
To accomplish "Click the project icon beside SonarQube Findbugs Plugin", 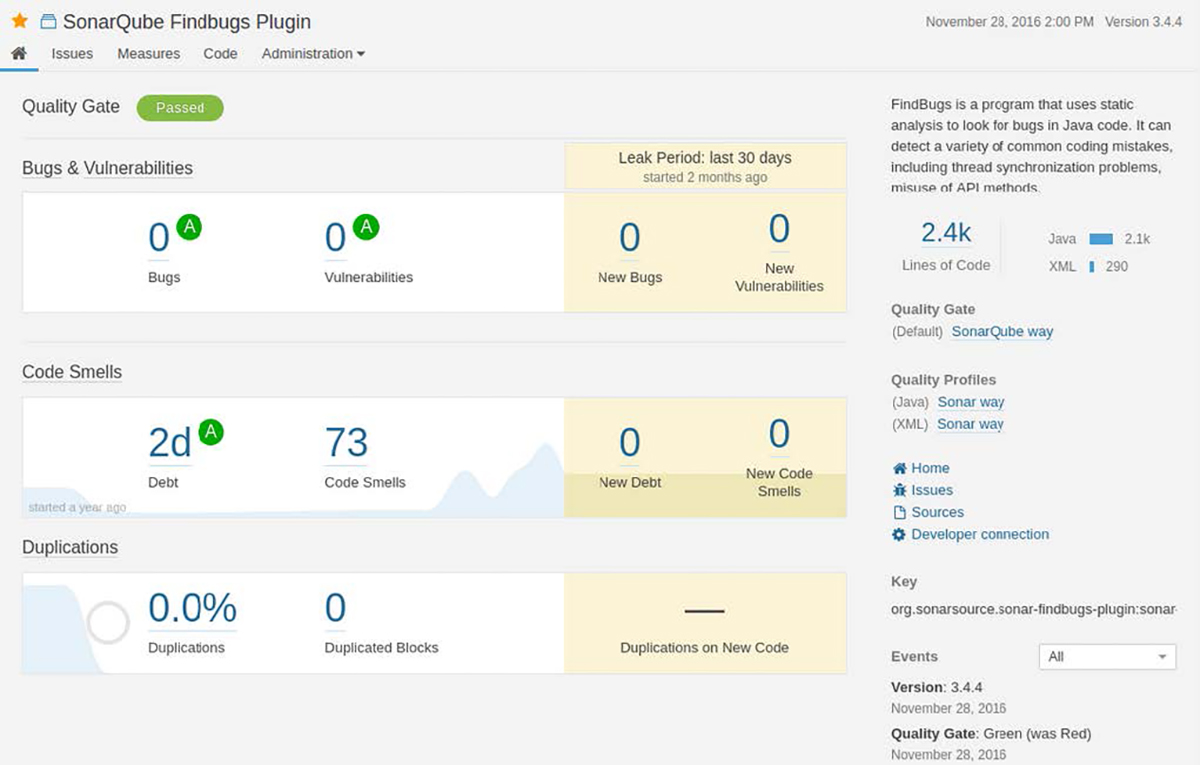I will click(x=47, y=21).
